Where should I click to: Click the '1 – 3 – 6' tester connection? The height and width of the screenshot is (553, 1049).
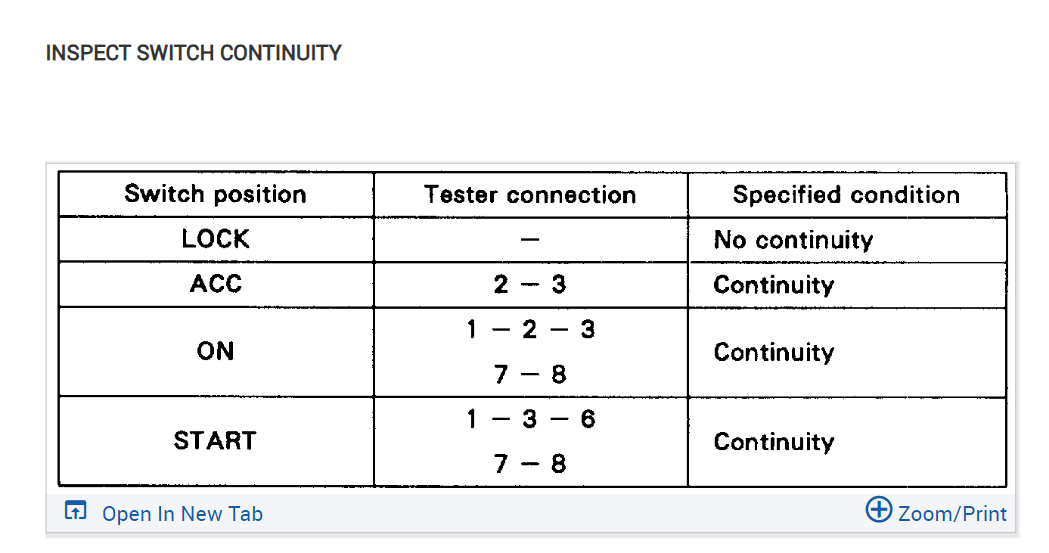(x=530, y=419)
